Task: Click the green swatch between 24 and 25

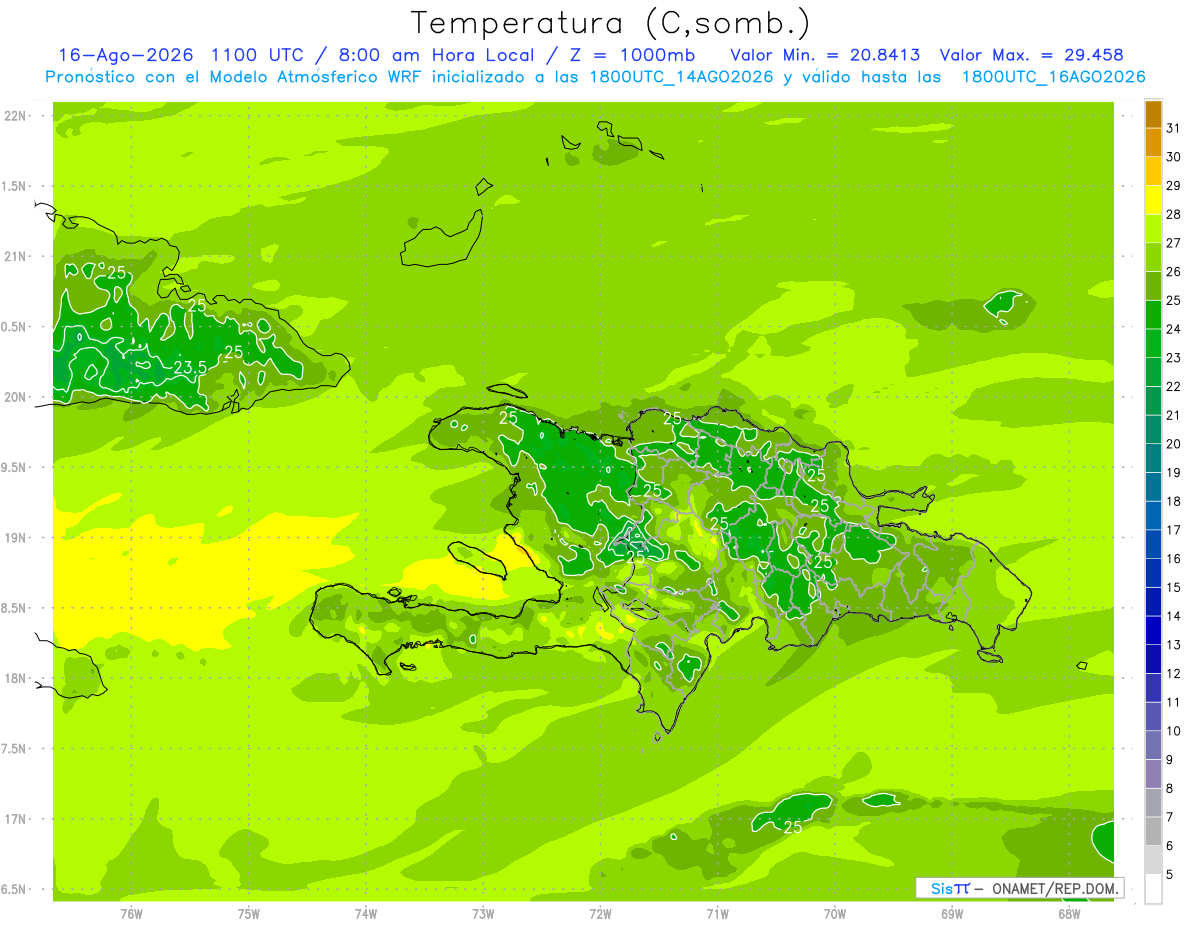Action: coord(1153,314)
